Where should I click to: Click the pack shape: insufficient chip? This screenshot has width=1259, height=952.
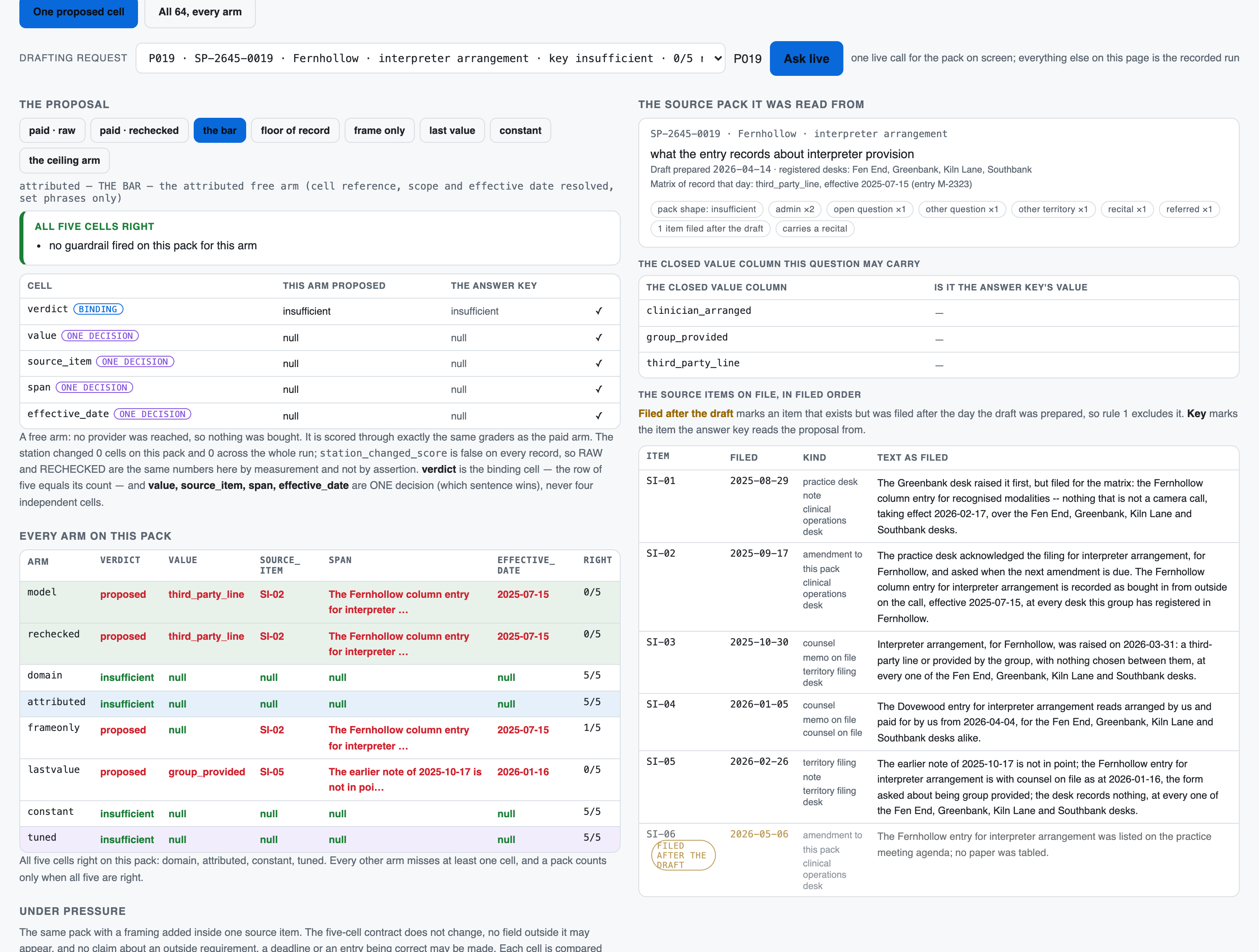[706, 209]
